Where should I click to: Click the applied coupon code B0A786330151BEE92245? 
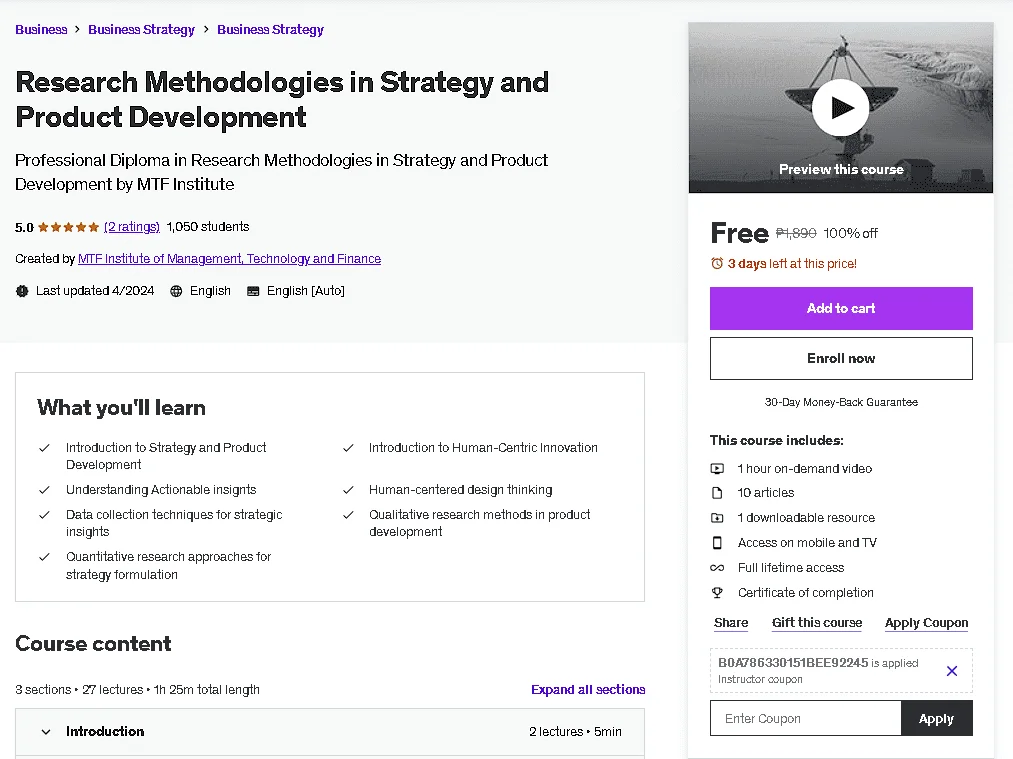(x=793, y=663)
